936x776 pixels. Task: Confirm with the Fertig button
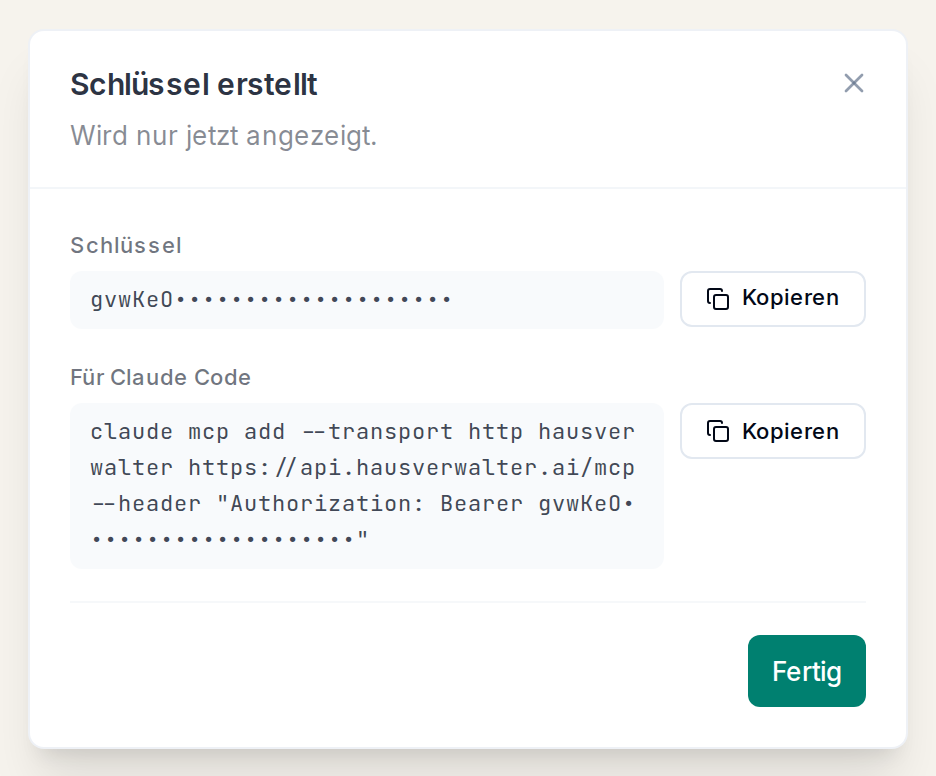[x=806, y=671]
